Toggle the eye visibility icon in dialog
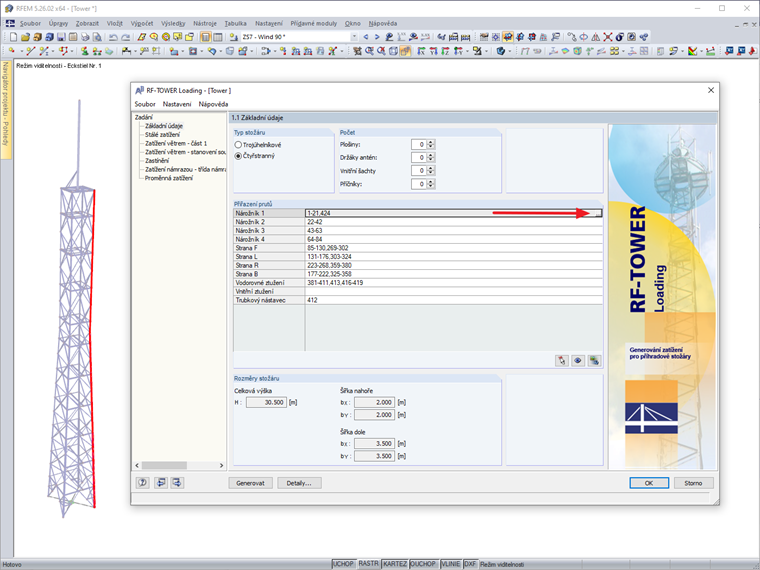 click(578, 361)
